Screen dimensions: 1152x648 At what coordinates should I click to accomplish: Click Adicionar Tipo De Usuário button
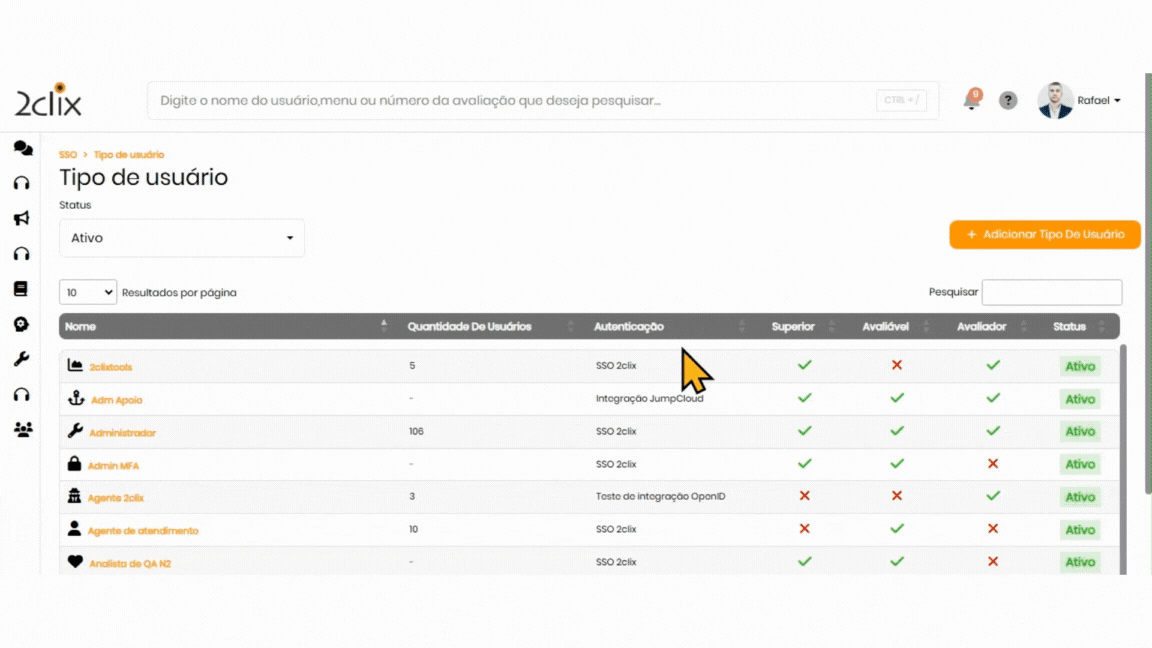point(1044,234)
